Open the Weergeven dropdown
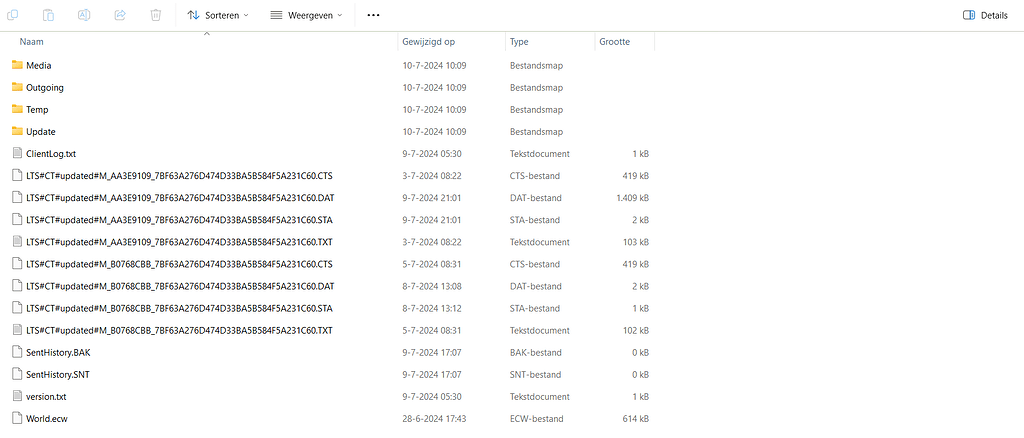This screenshot has height=438, width=1024. pos(306,15)
